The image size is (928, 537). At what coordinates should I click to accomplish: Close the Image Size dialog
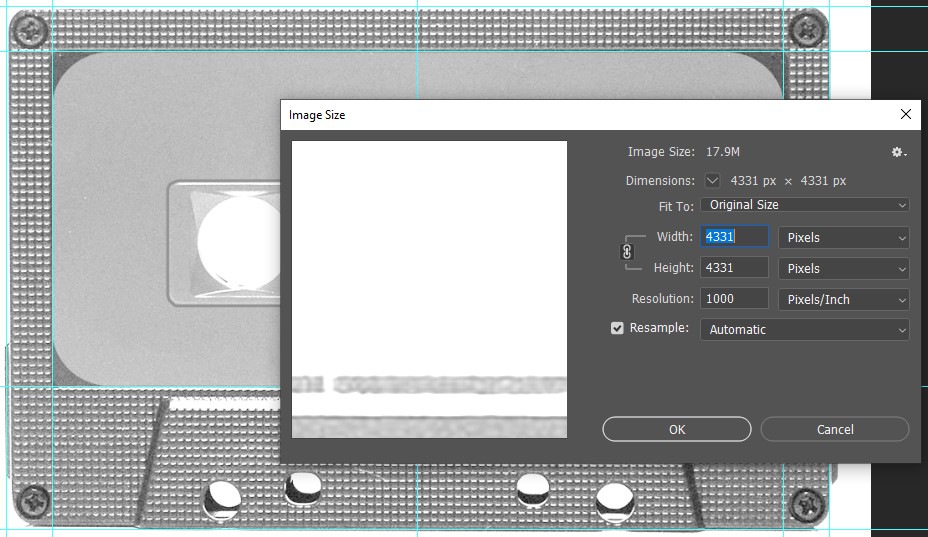(906, 115)
